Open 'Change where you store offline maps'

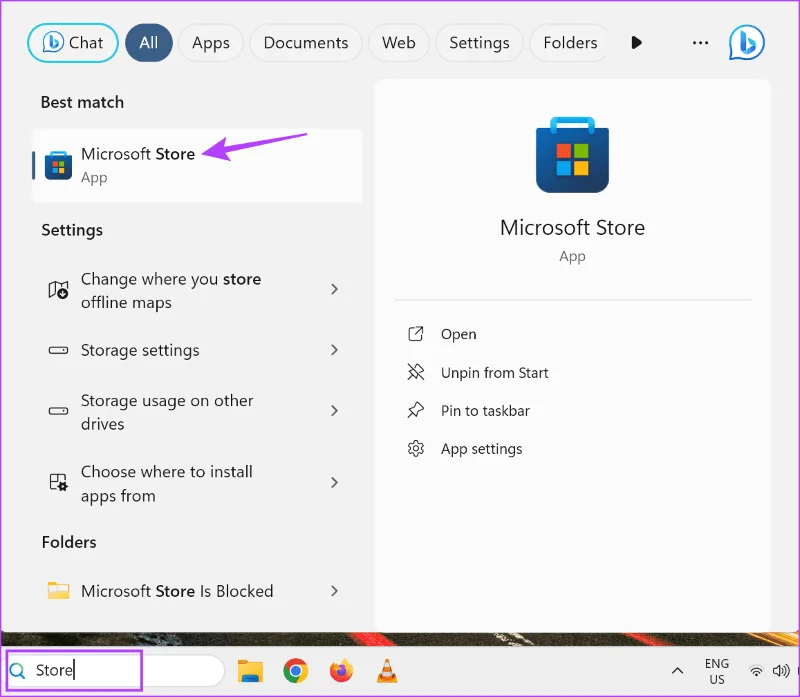click(x=197, y=290)
